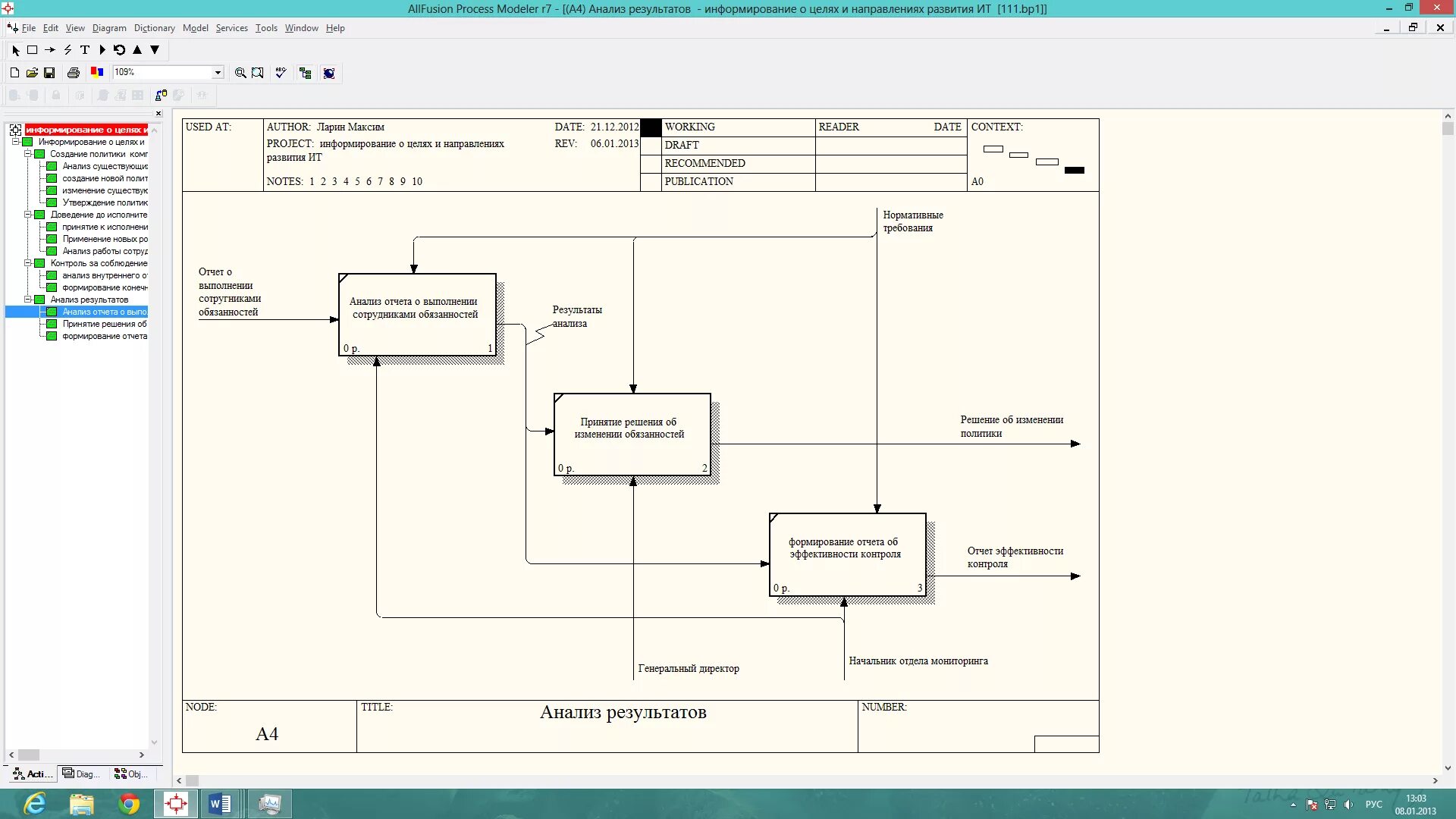Select Принятие решения об tree item
1456x819 pixels.
[104, 324]
